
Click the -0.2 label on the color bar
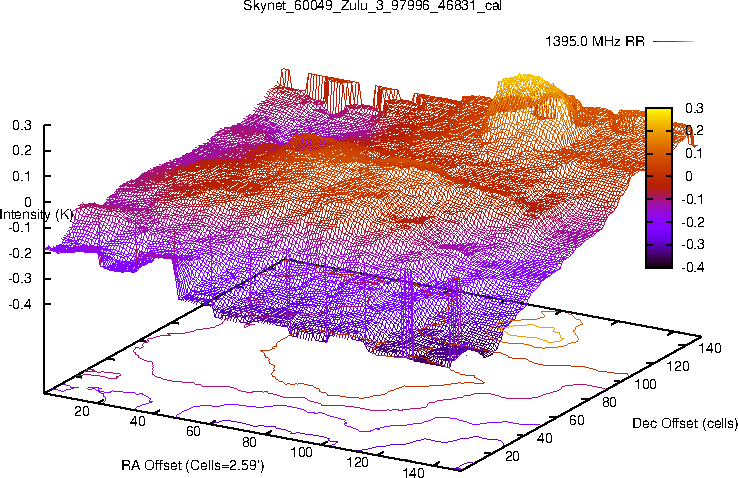click(692, 222)
